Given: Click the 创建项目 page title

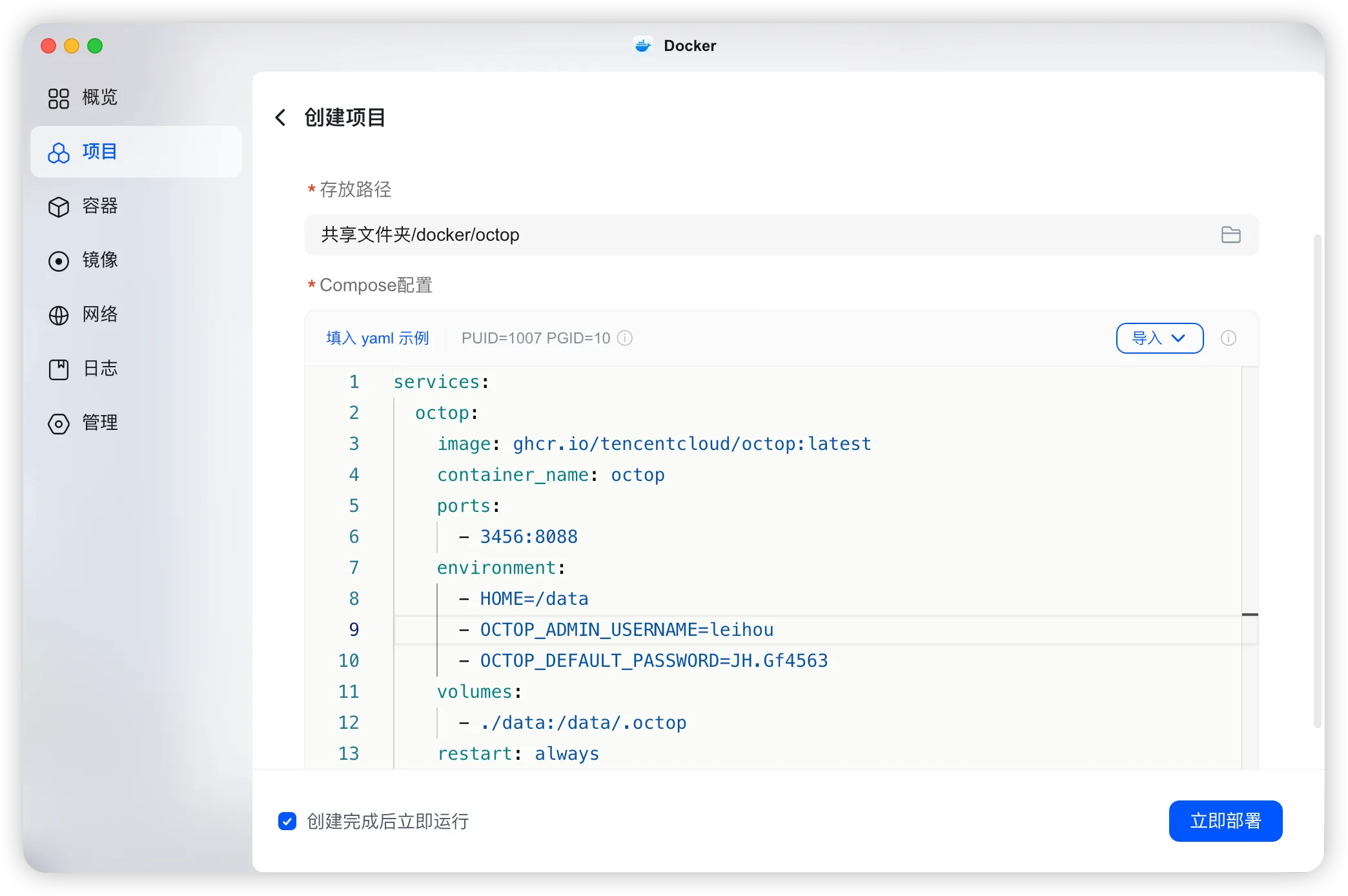Looking at the screenshot, I should pos(345,117).
